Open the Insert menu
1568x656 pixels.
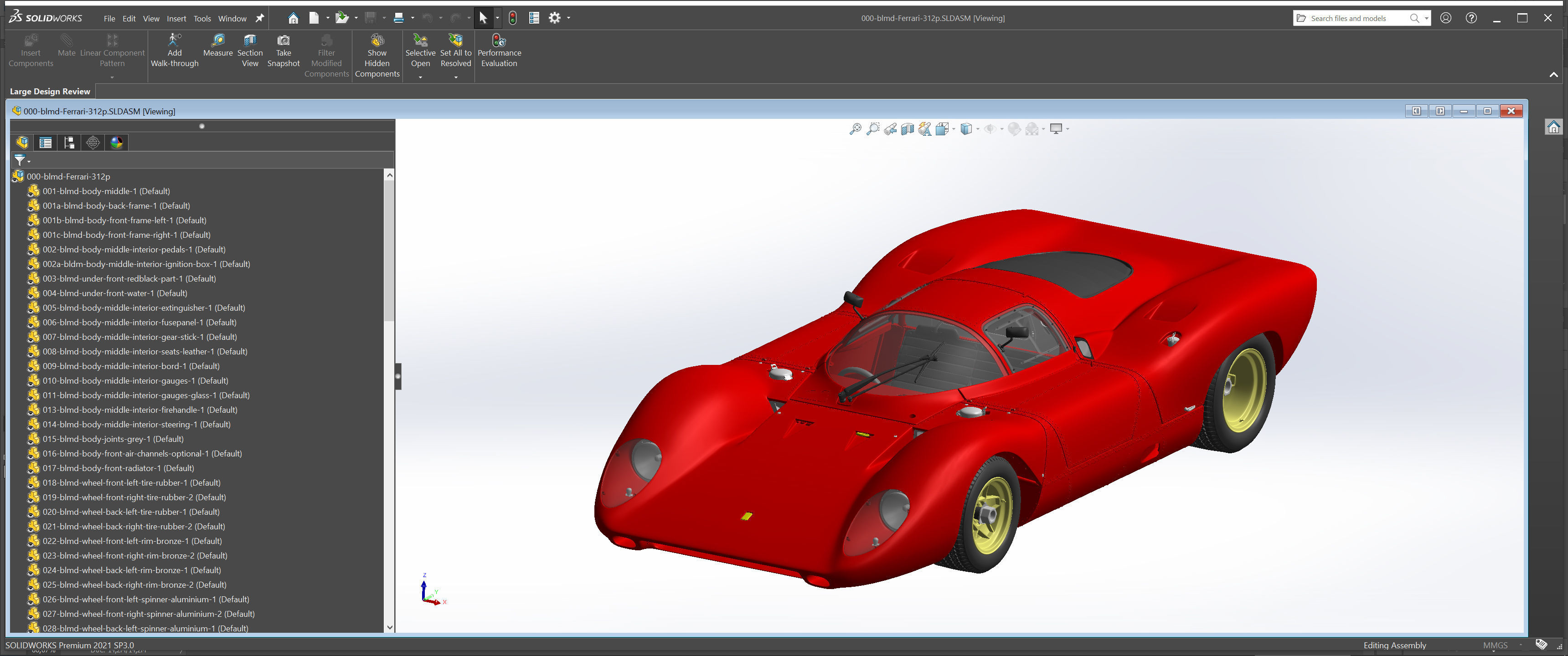176,18
